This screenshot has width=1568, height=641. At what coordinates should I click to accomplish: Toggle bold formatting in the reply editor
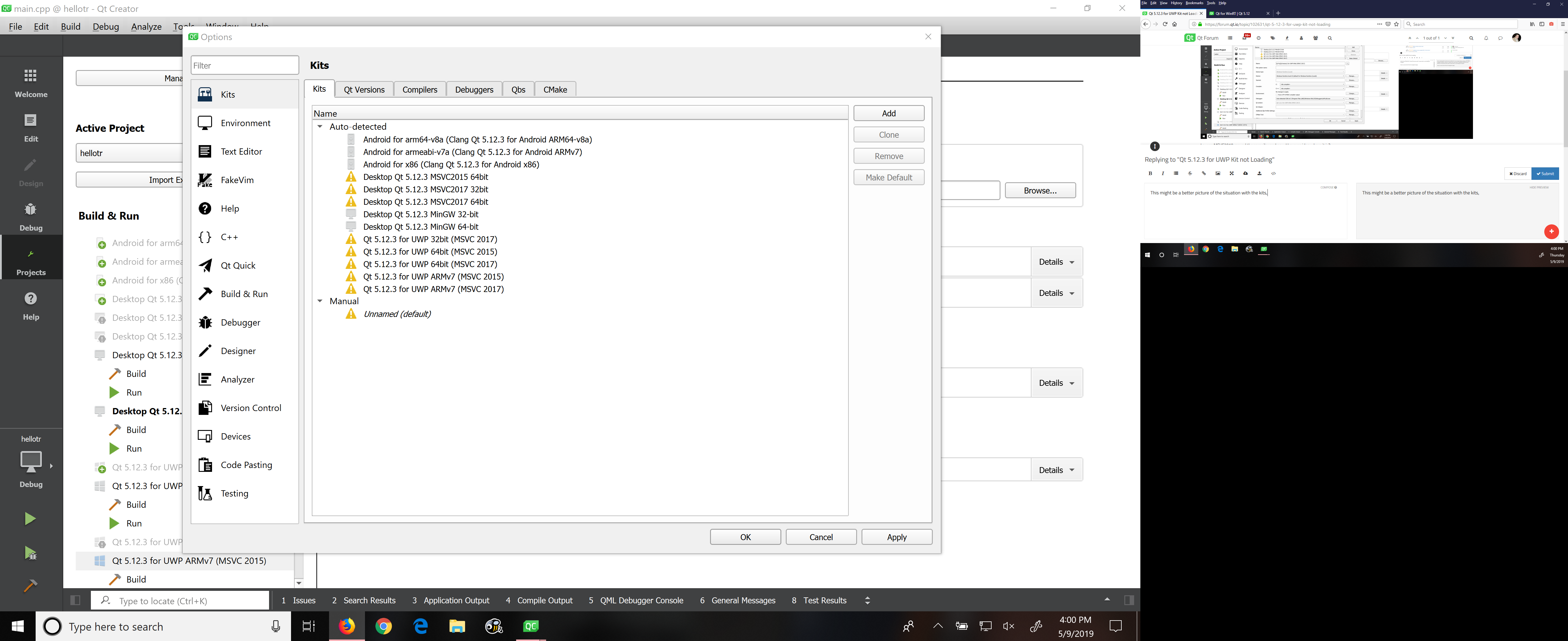pos(1150,173)
